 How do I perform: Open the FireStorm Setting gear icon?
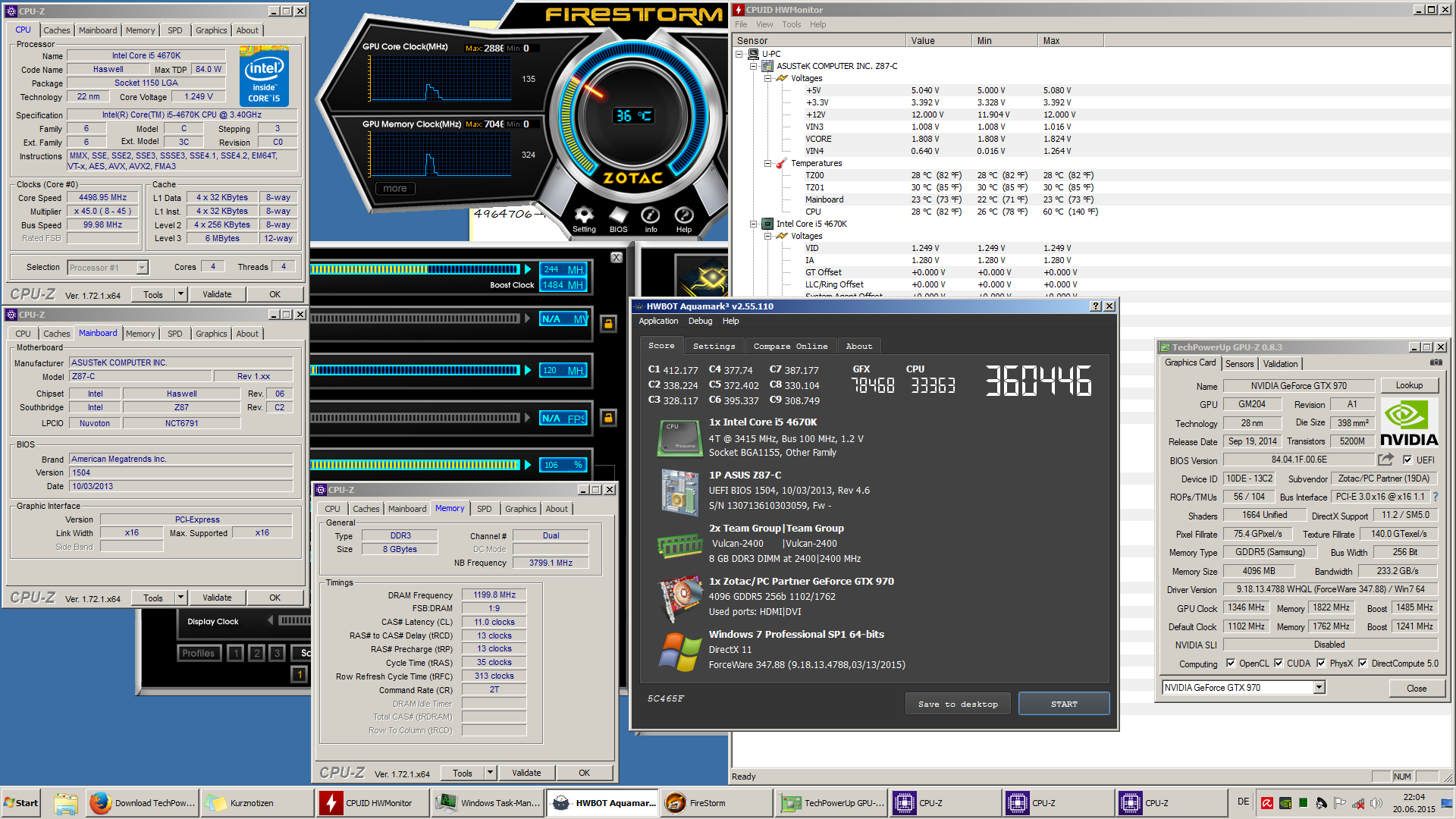coord(583,215)
